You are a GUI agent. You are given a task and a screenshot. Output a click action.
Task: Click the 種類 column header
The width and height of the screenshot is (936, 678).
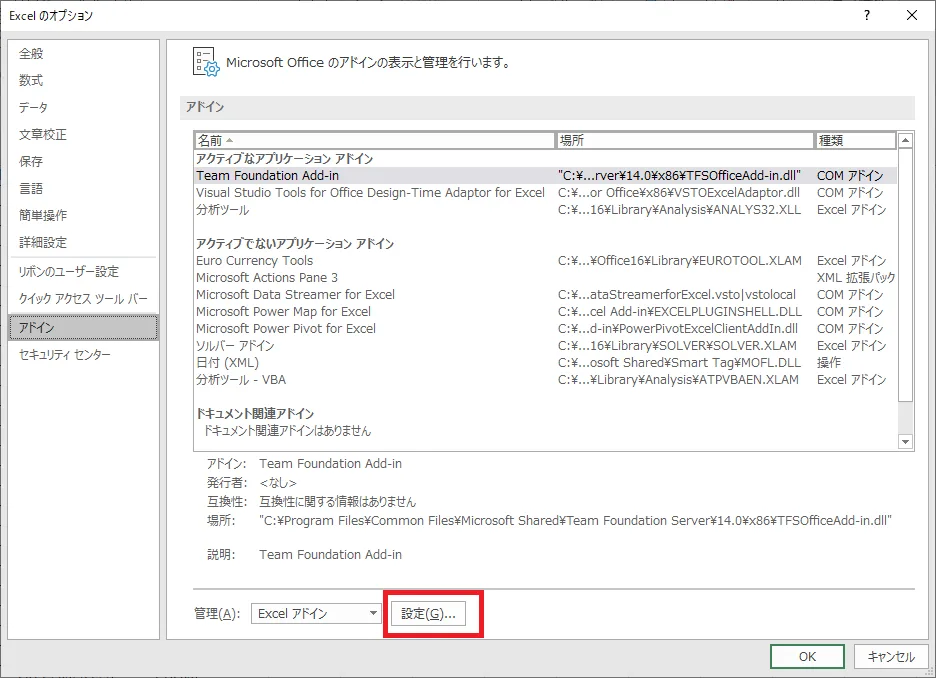[x=855, y=141]
